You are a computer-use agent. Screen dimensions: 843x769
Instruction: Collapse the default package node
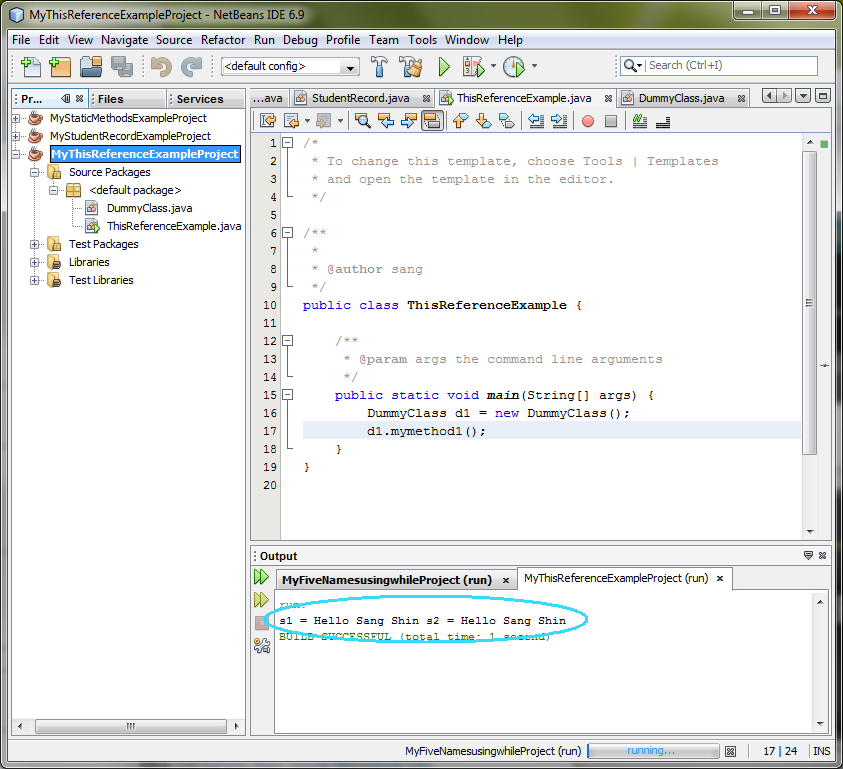pos(53,190)
